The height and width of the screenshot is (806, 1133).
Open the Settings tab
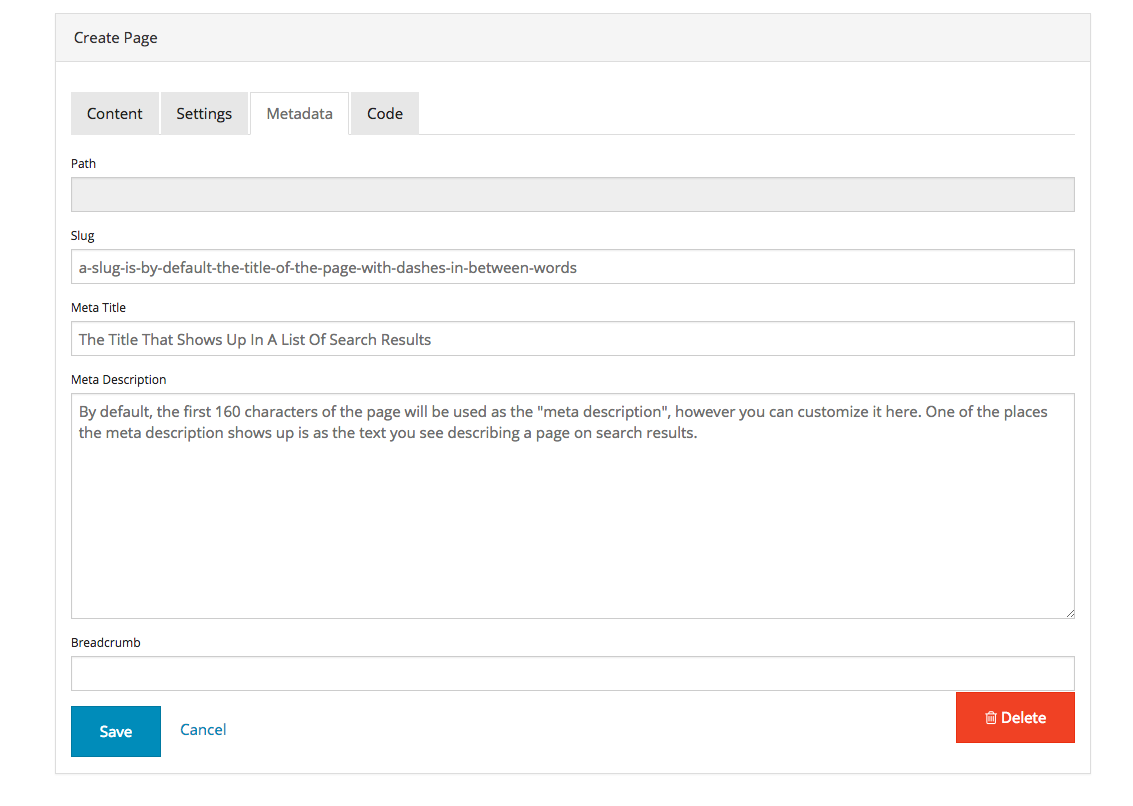204,114
